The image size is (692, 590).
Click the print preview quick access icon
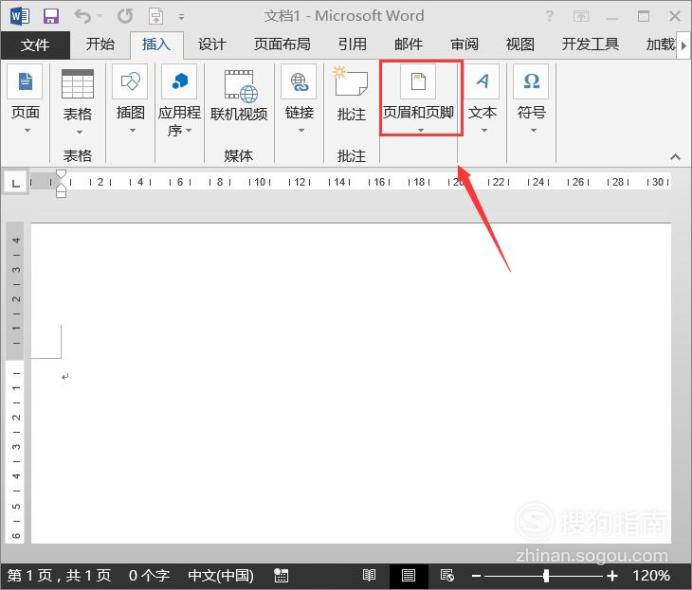tap(156, 17)
